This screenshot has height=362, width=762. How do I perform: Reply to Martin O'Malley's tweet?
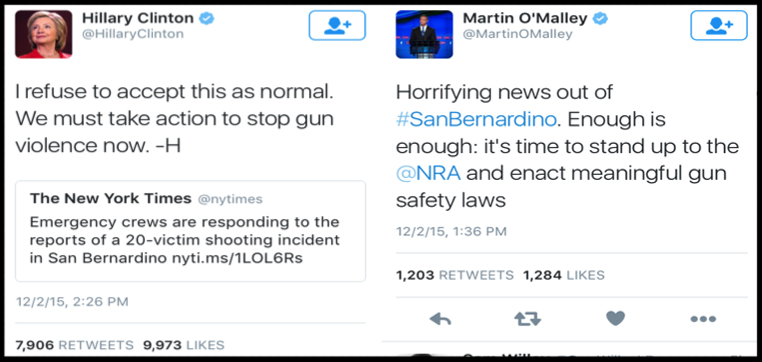click(x=440, y=319)
